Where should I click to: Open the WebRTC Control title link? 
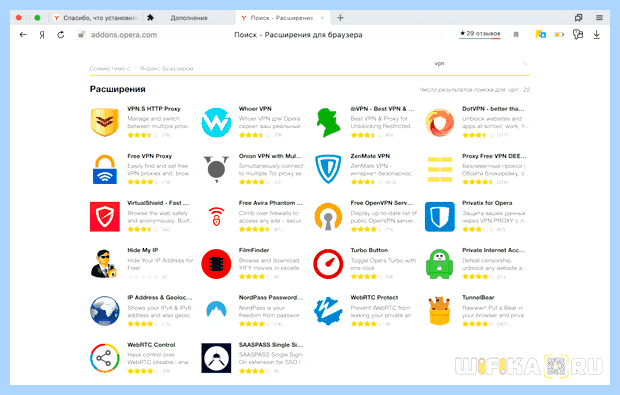pos(151,345)
